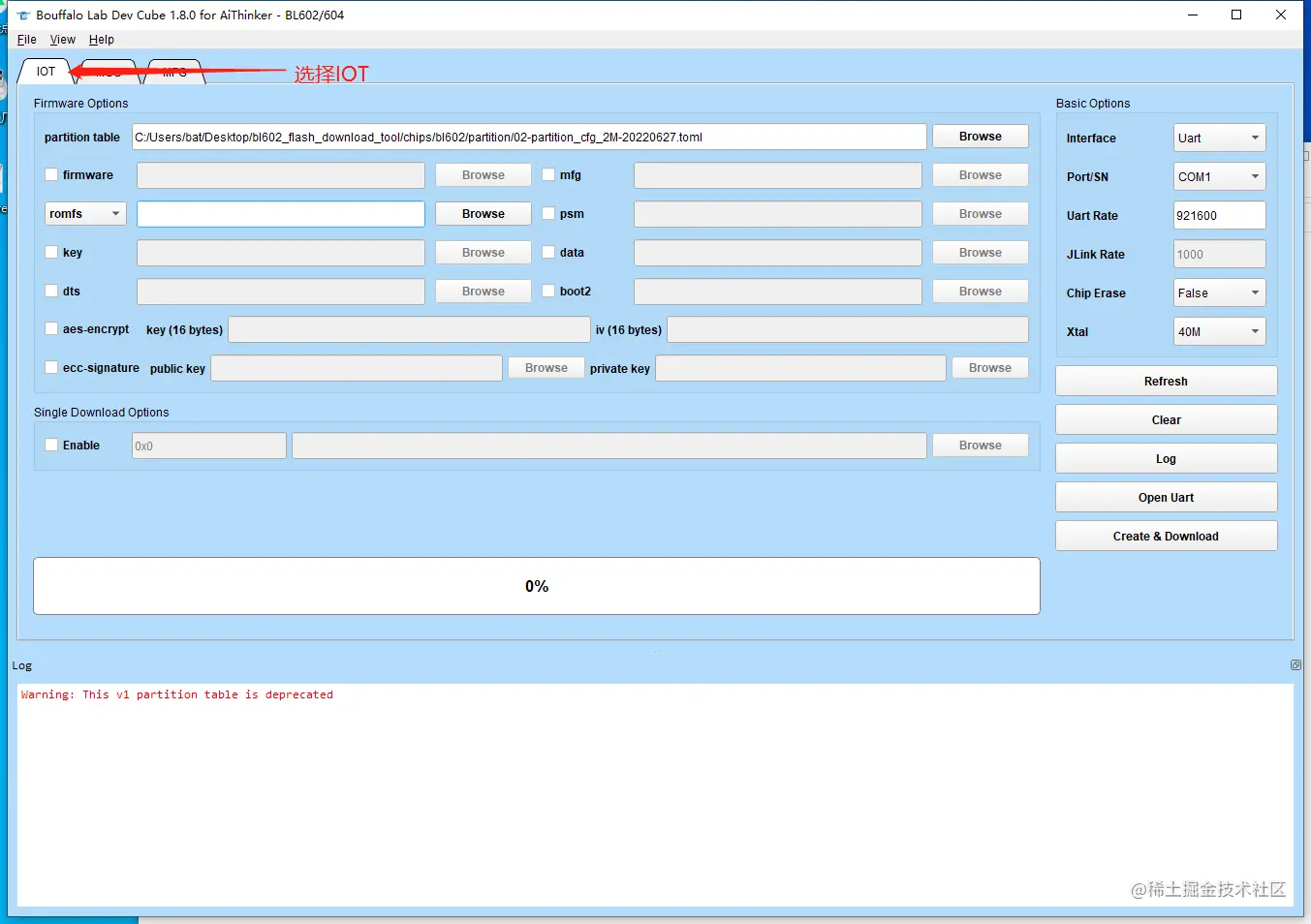This screenshot has height=924, width=1311.
Task: Click the Open Uart button
Action: tap(1166, 498)
